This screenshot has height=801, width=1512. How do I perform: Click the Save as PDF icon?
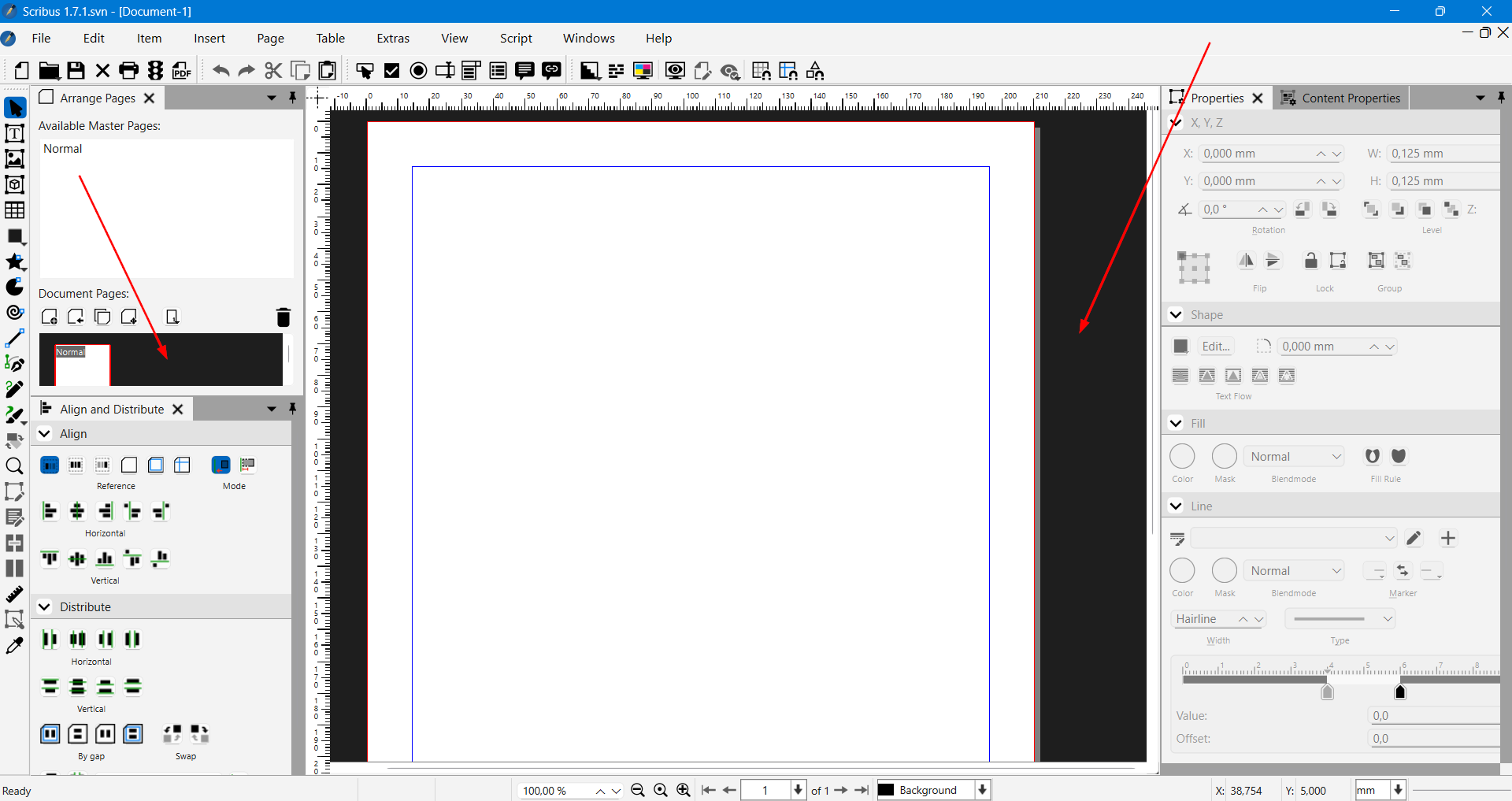click(182, 71)
